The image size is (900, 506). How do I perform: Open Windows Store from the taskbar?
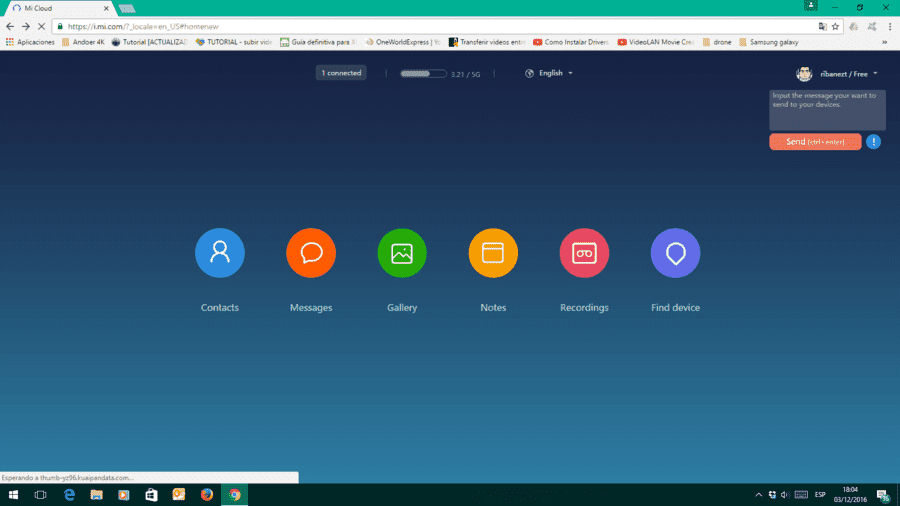pos(152,495)
